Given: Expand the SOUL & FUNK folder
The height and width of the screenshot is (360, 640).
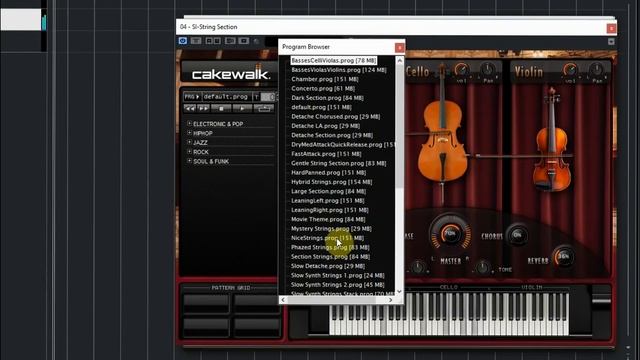Looking at the screenshot, I should click(x=189, y=161).
